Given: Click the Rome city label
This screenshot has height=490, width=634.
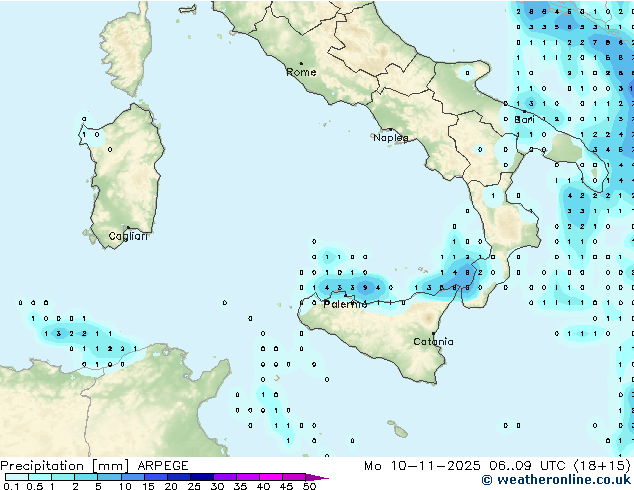Looking at the screenshot, I should point(301,73).
